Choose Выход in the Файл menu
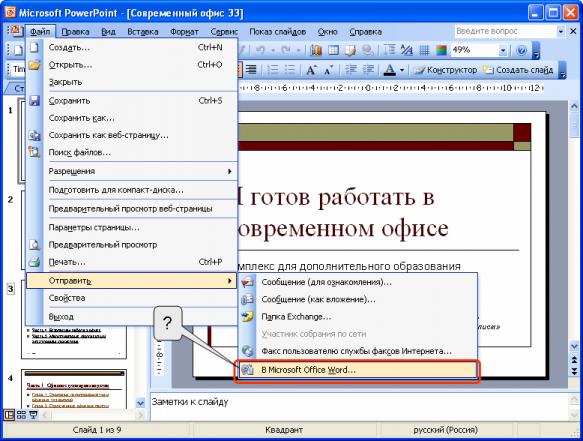The image size is (583, 441). (x=132, y=317)
